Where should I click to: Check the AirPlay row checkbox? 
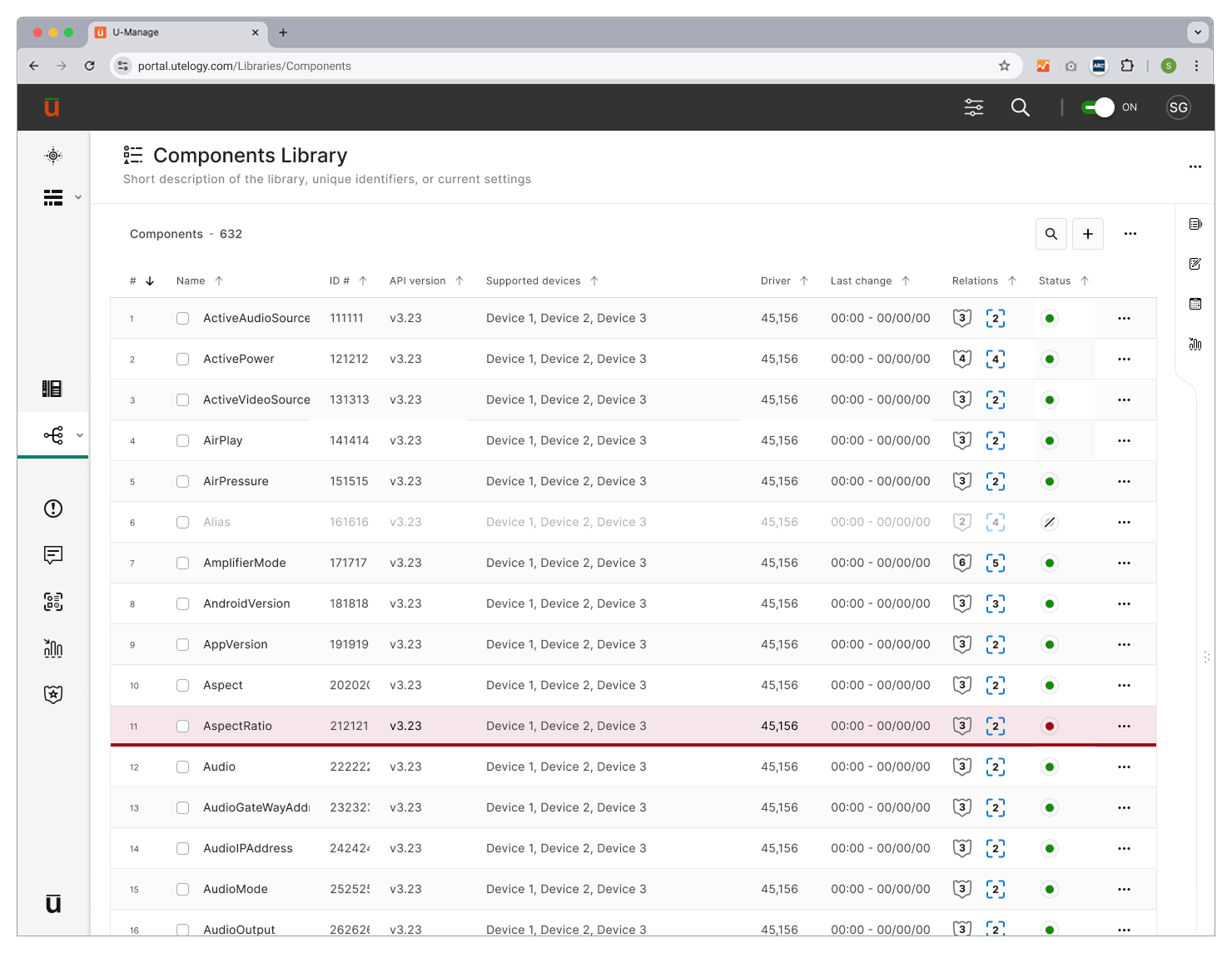(182, 441)
